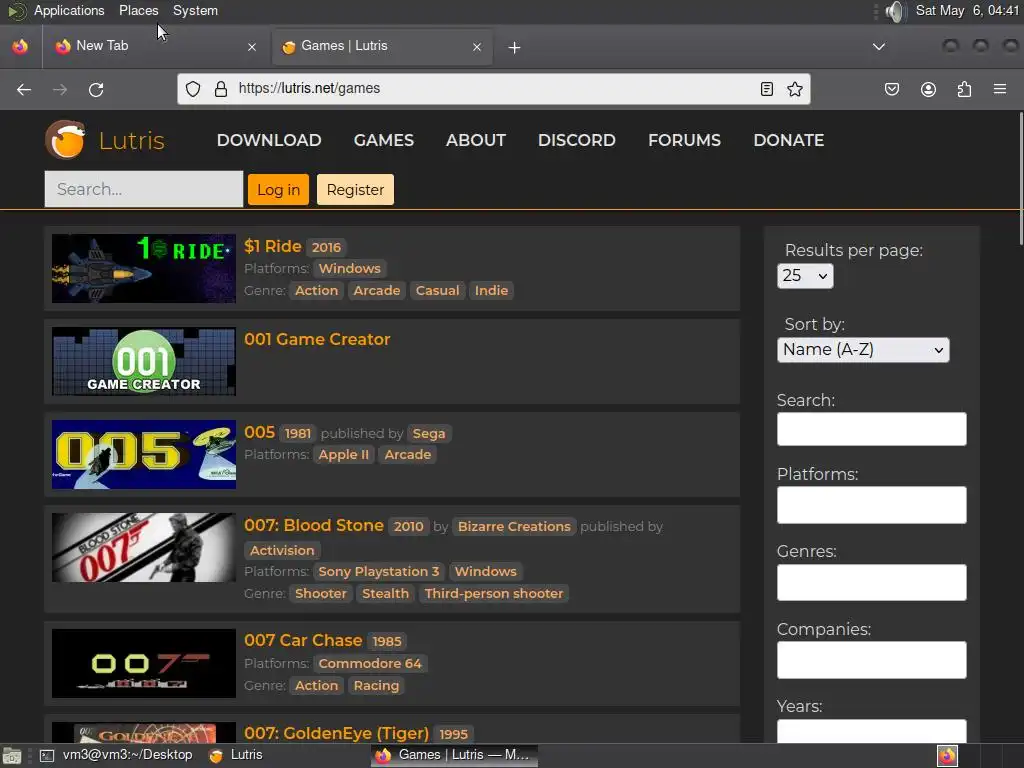Click the $1 Ride thumbnail image
The image size is (1024, 768).
coord(144,268)
